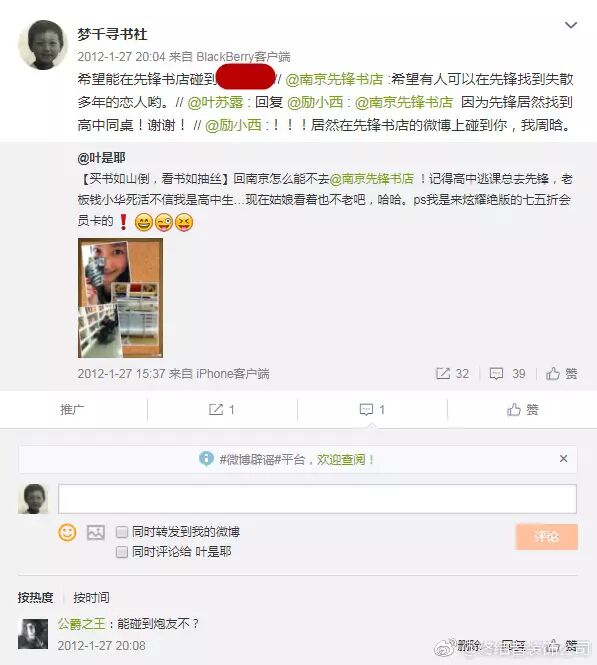Check 同时评论给 叶是耶 option
Viewport: 597px width, 665px height.
(x=122, y=552)
